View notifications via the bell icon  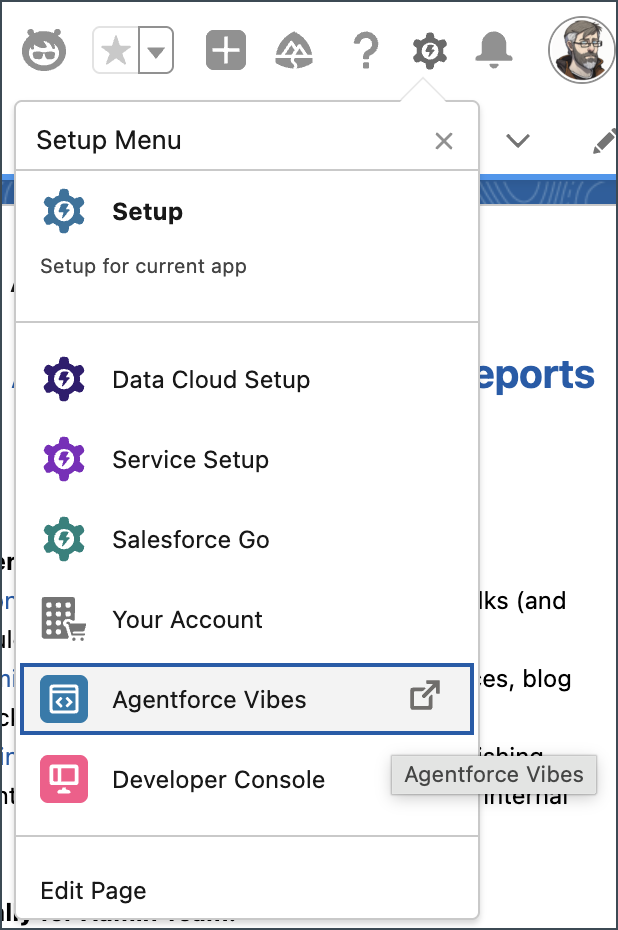494,50
